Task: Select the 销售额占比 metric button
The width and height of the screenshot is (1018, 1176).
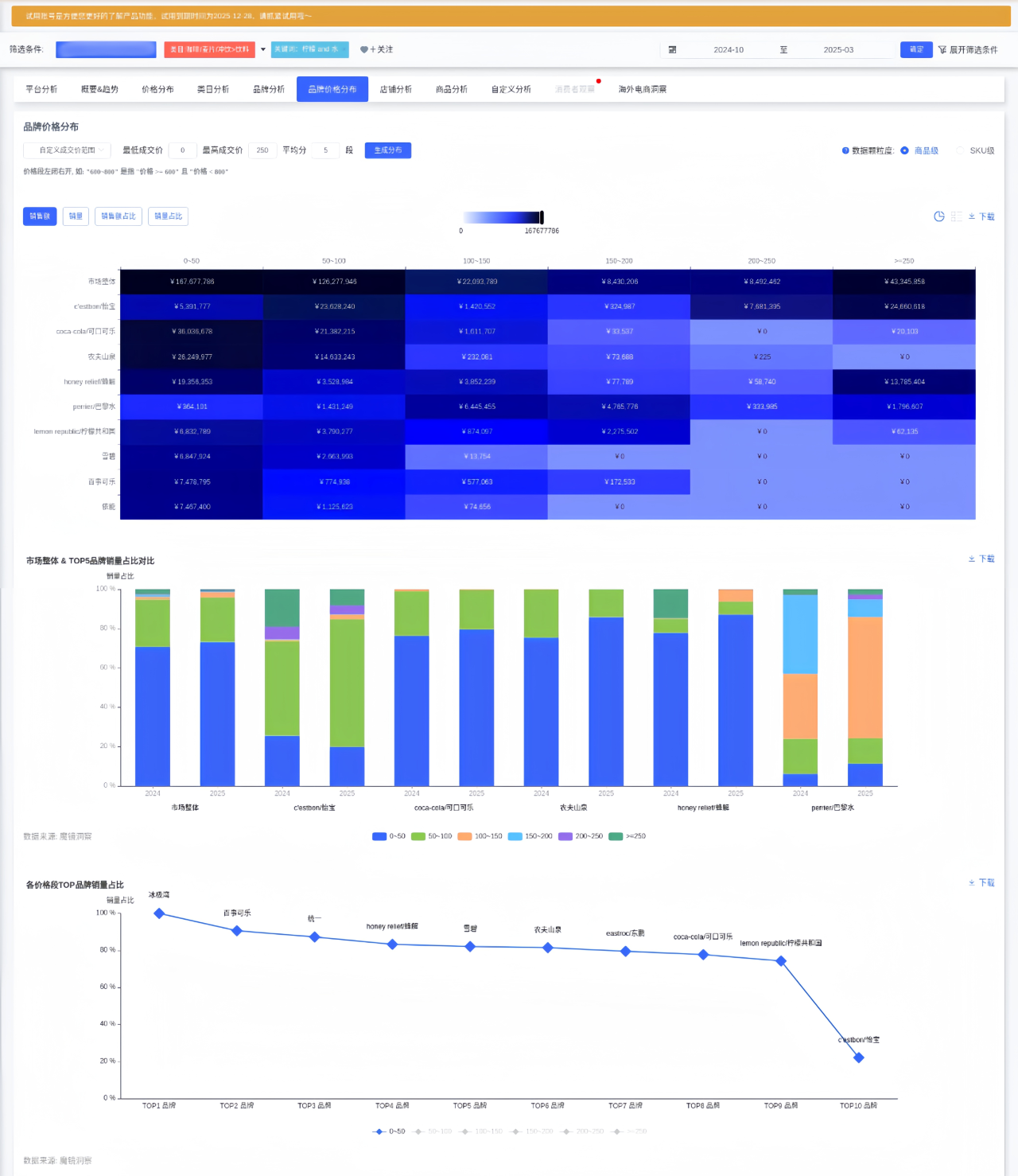Action: click(x=119, y=216)
